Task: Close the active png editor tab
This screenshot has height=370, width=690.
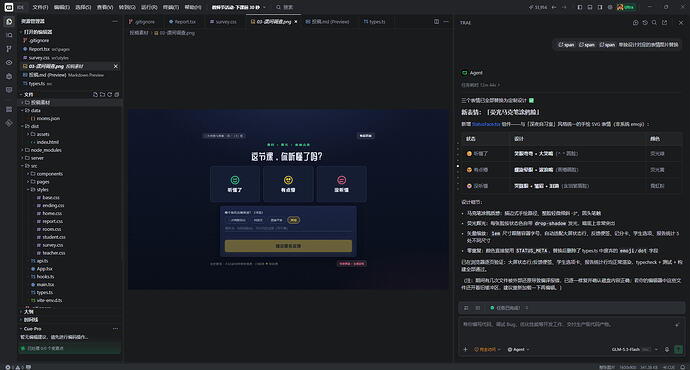Action: 296,22
